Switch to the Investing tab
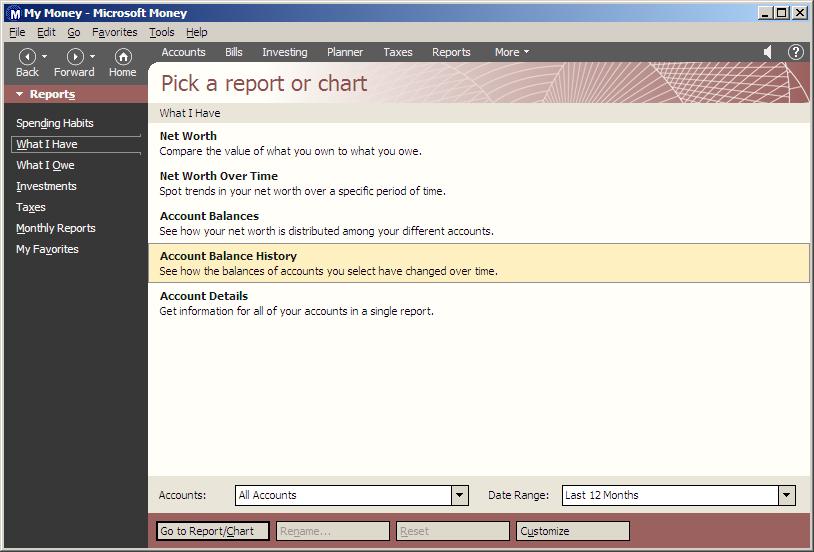The width and height of the screenshot is (814, 552). point(284,52)
